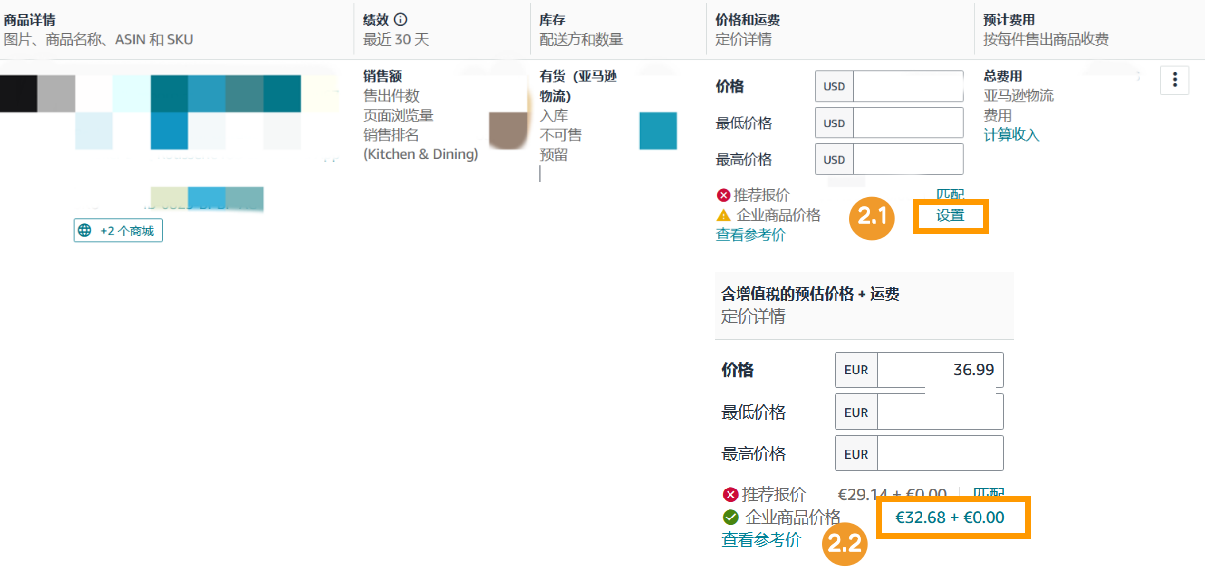
Task: Click 匹配 link beside USD 推荐报价
Action: 949,194
